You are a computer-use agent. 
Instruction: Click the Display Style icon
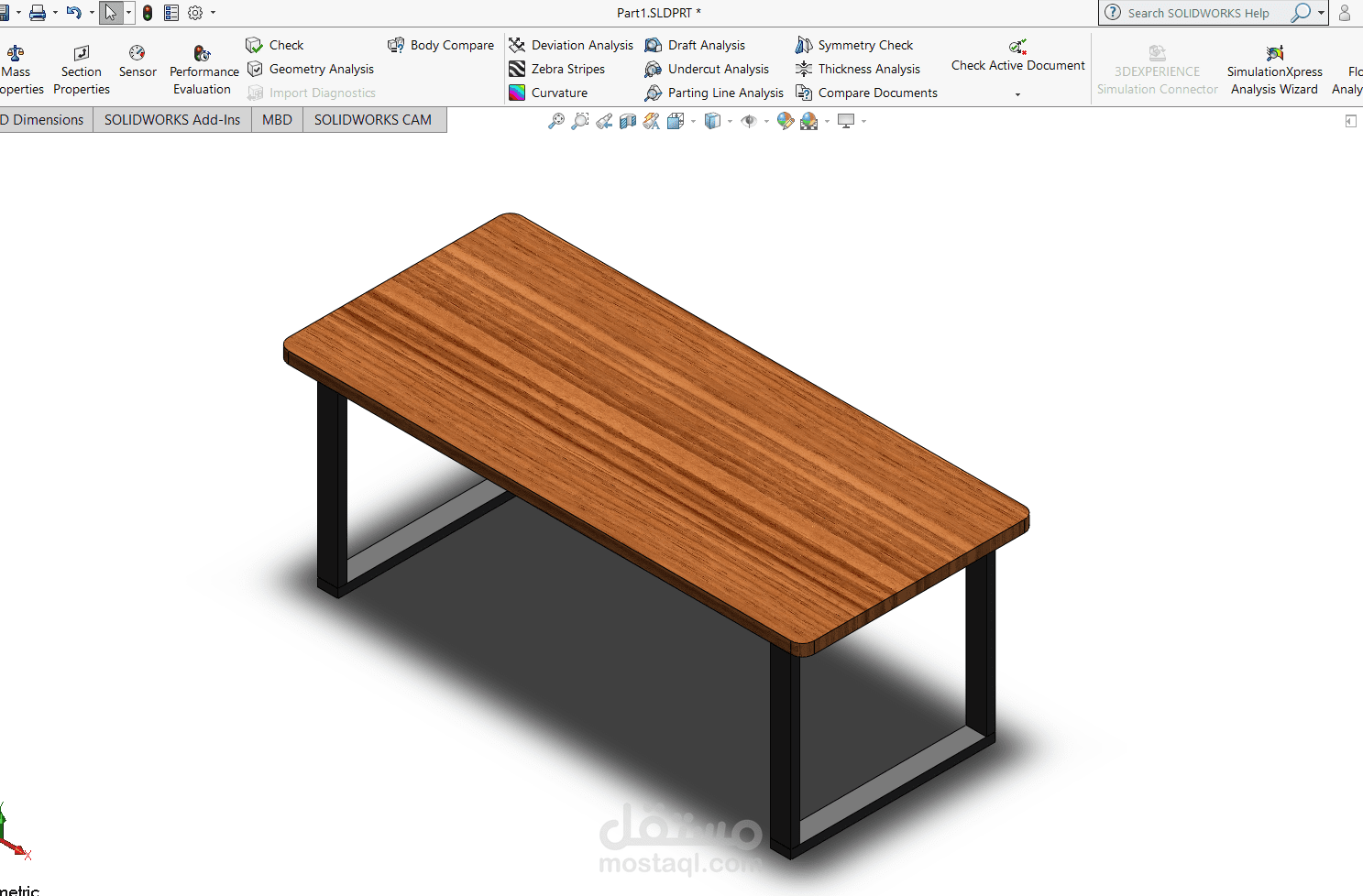(x=712, y=121)
